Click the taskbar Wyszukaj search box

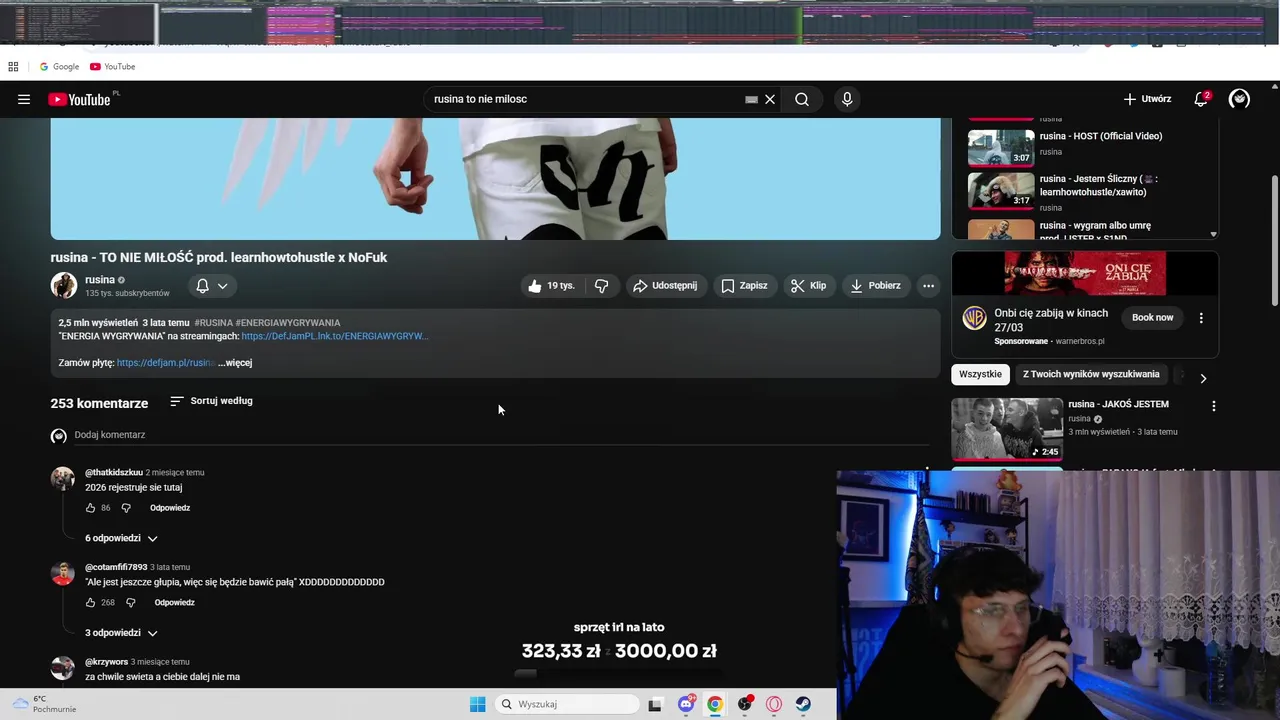pyautogui.click(x=567, y=704)
